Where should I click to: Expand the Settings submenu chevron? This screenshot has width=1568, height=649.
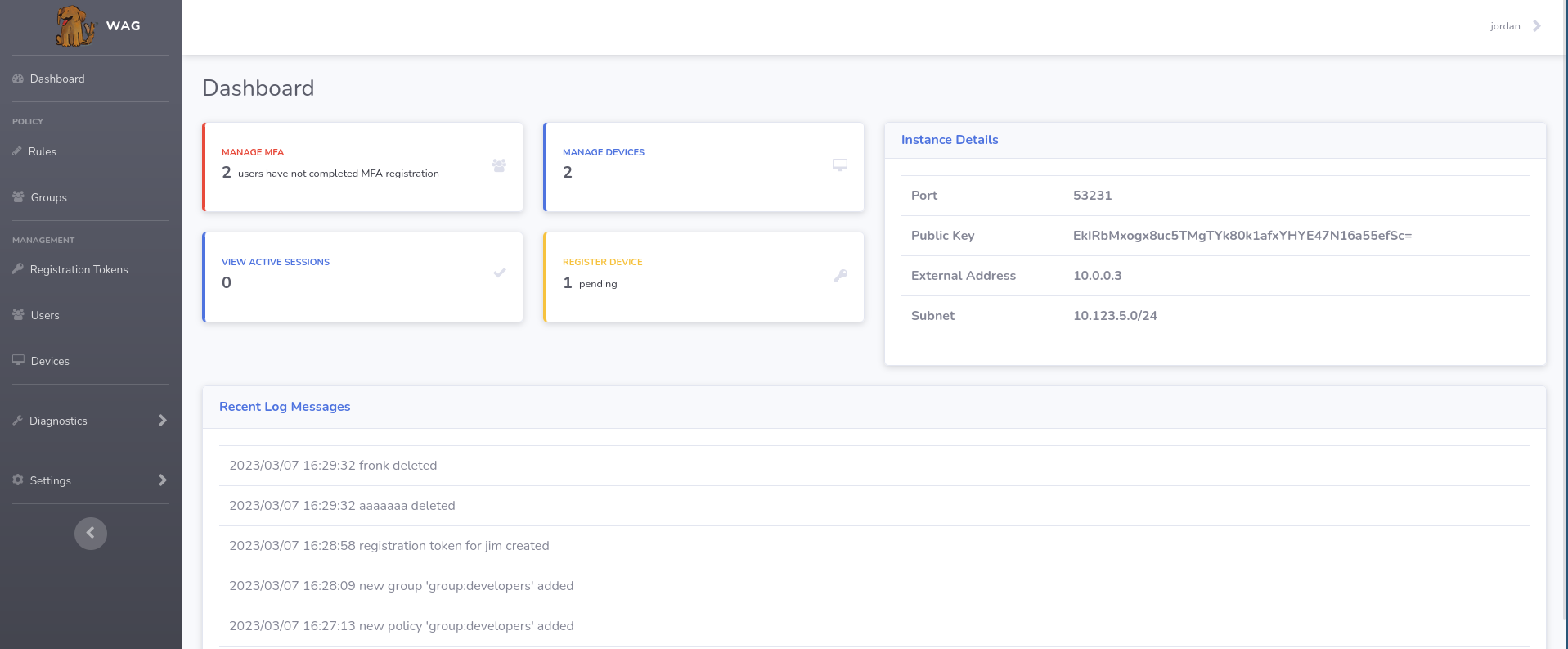[x=162, y=480]
